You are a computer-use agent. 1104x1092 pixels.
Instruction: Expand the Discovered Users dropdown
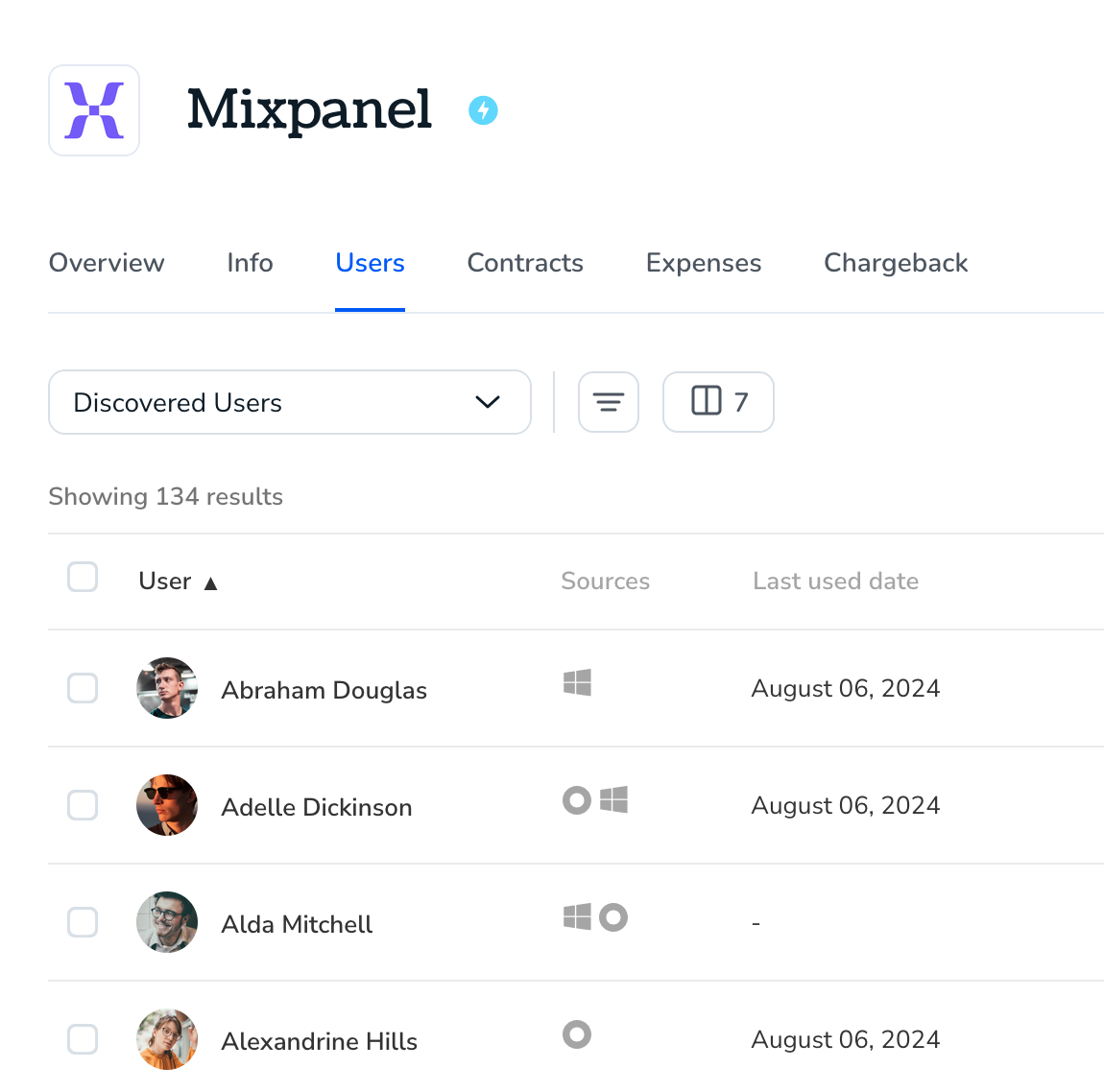289,402
